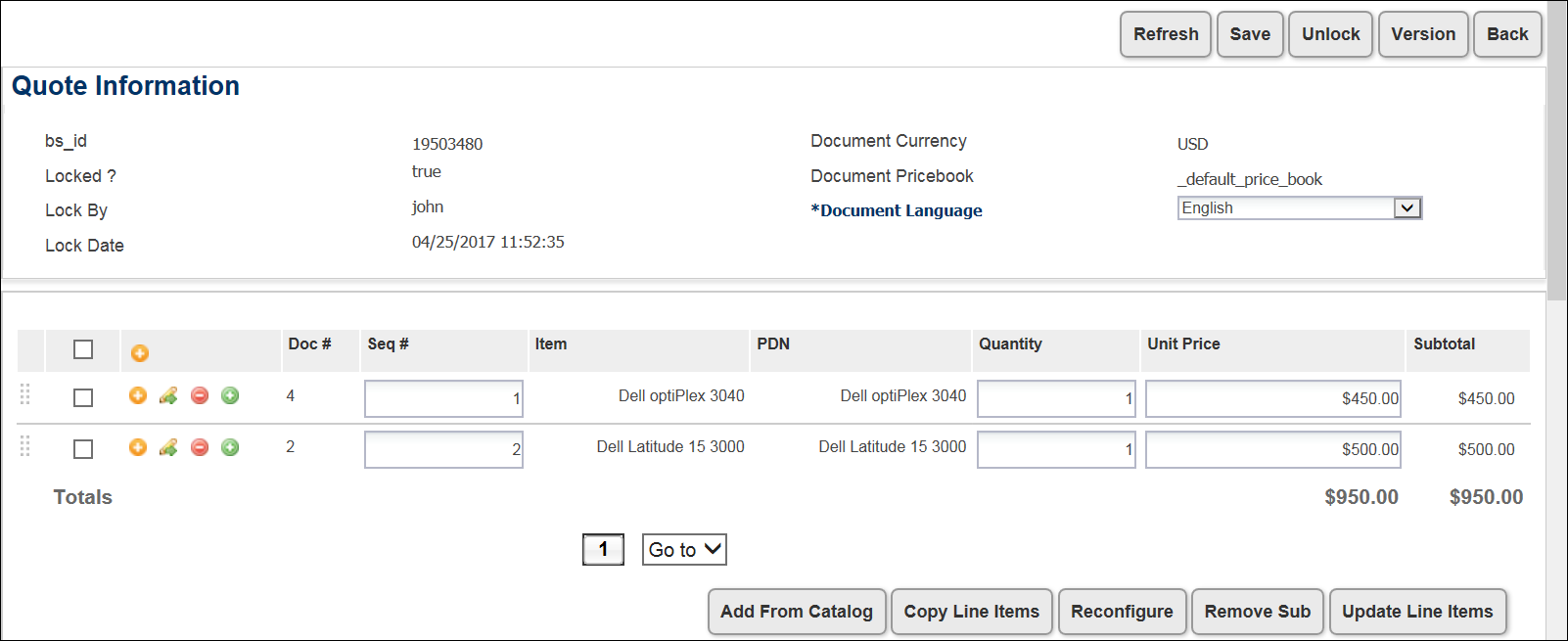Image resolution: width=1568 pixels, height=641 pixels.
Task: Click the green plus icon on Dell optiPlex row
Action: click(x=230, y=395)
